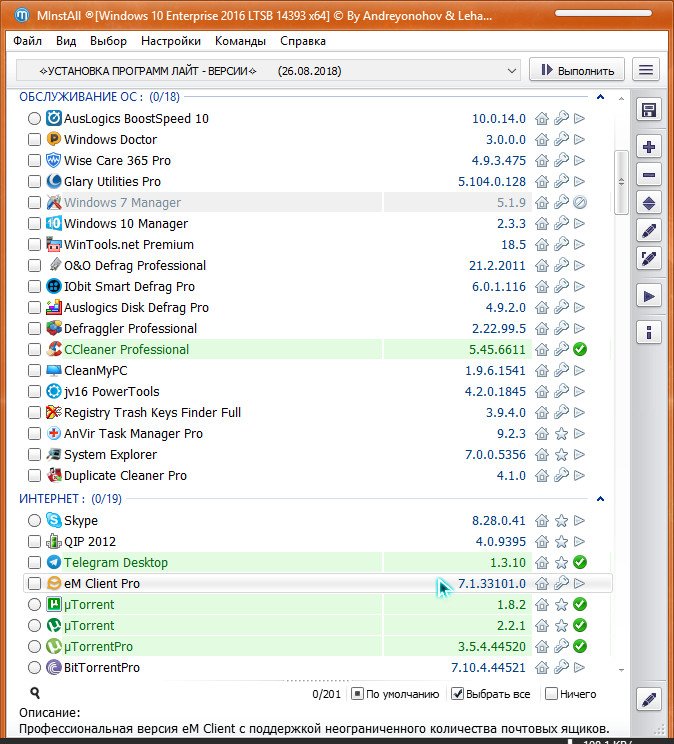
Task: Click the Выполнить button
Action: click(x=577, y=70)
